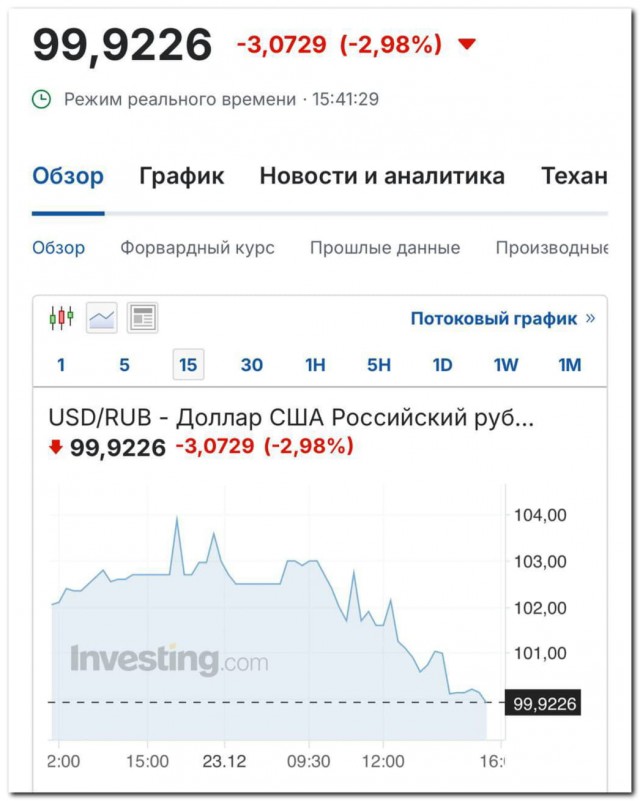The image size is (640, 801).
Task: Click the real-time clock icon
Action: (x=41, y=99)
